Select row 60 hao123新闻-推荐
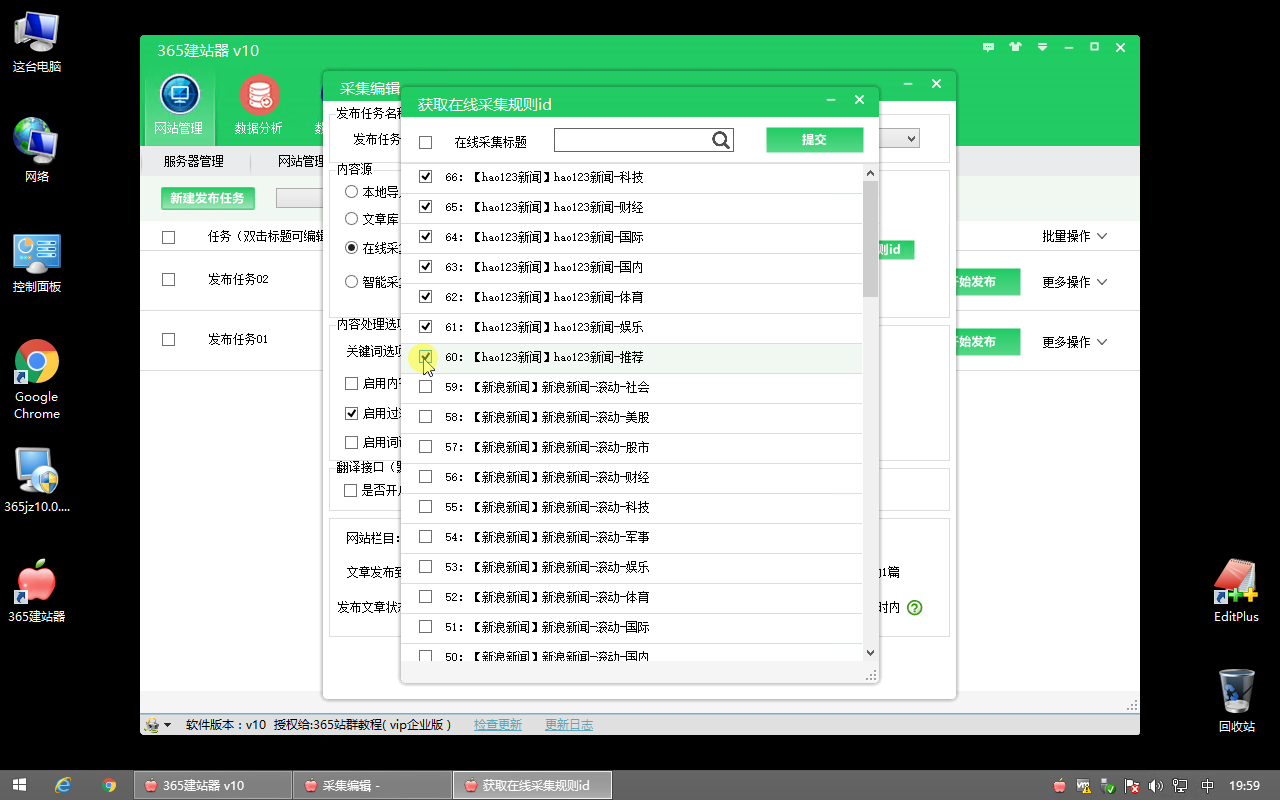 632,357
